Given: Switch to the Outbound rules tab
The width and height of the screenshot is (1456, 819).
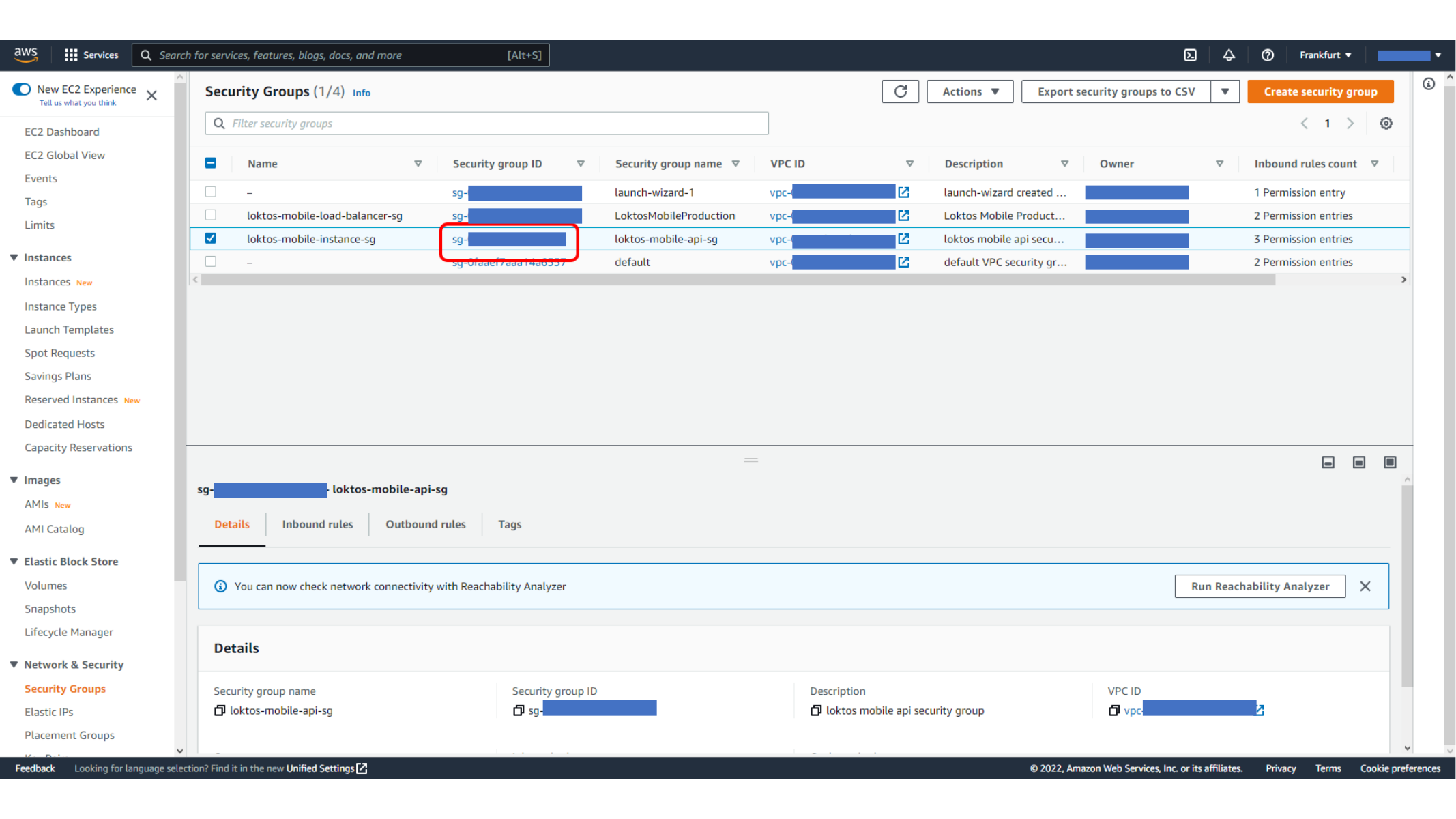Looking at the screenshot, I should (x=426, y=525).
